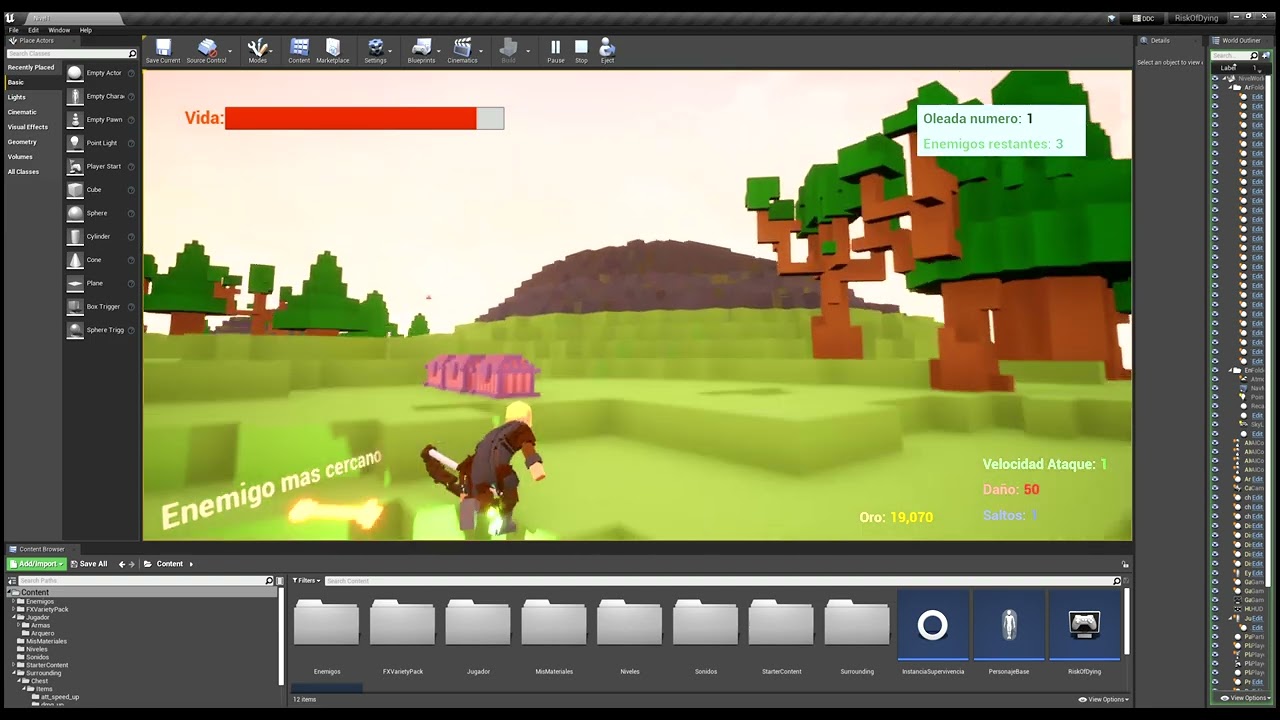This screenshot has width=1280, height=720.
Task: Open the Window menu
Action: (59, 30)
